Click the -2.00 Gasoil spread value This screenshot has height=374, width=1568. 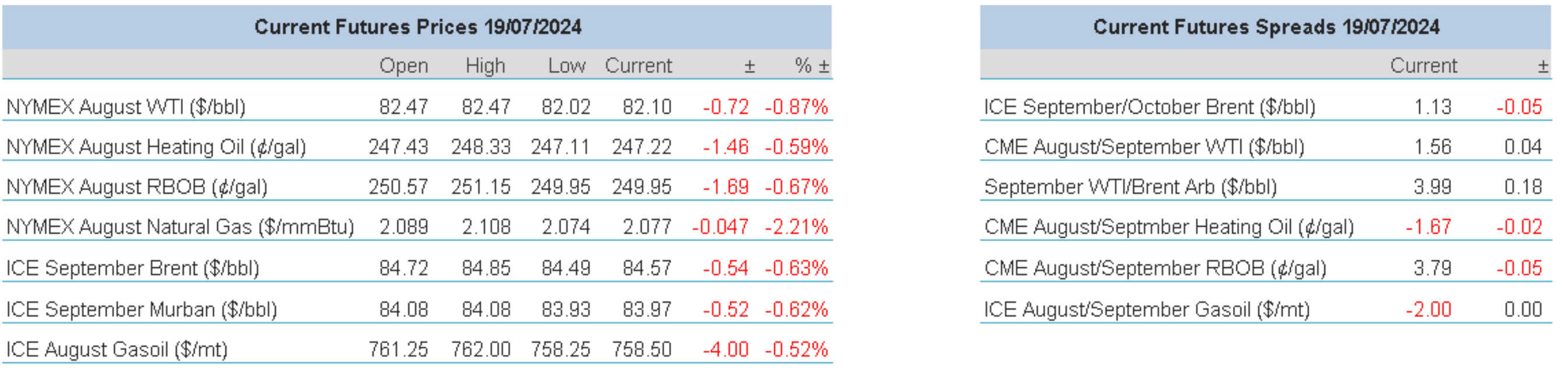pyautogui.click(x=1428, y=309)
